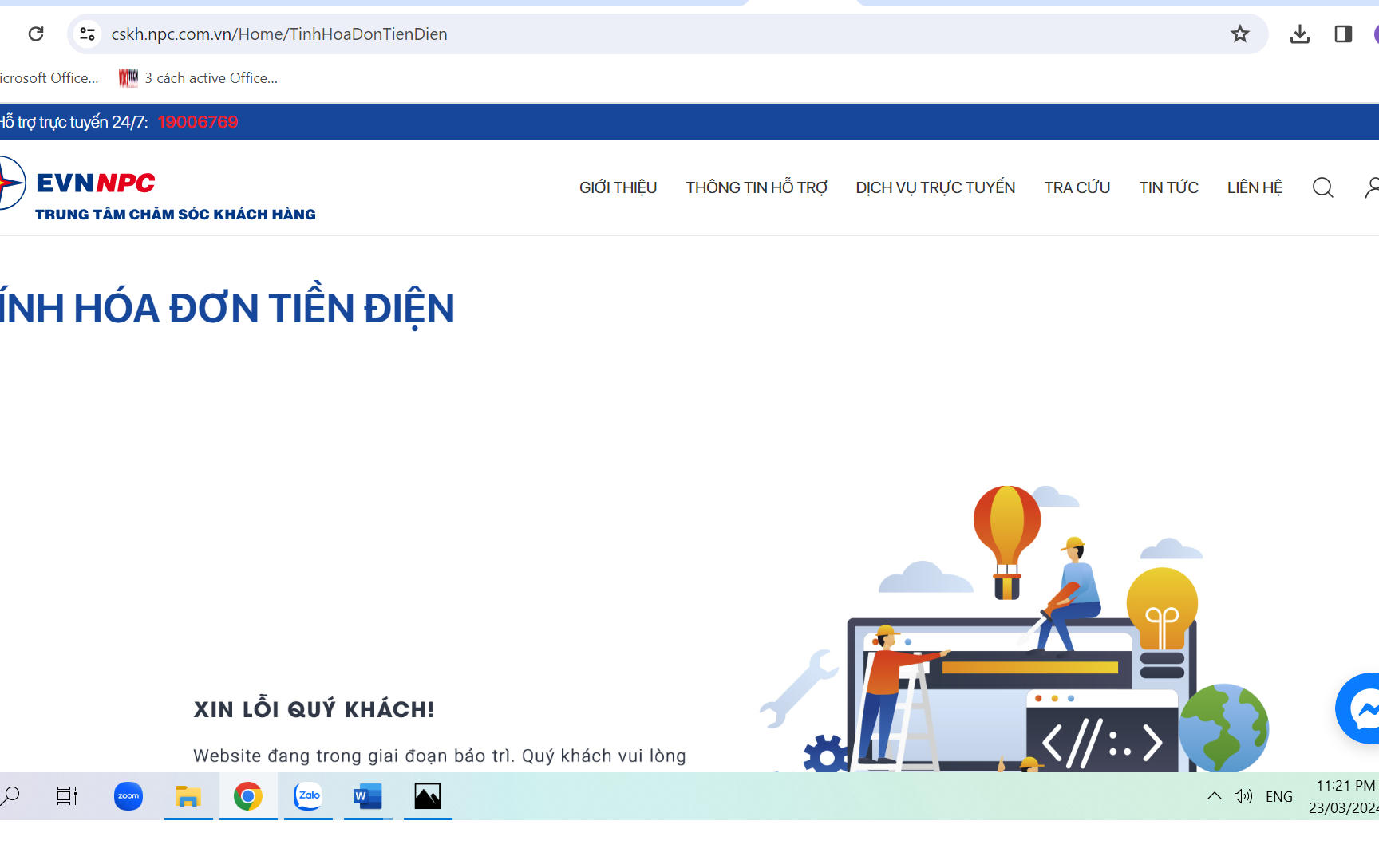
Task: Open THÔNG TIN HỖ TRỢ menu
Action: point(756,187)
